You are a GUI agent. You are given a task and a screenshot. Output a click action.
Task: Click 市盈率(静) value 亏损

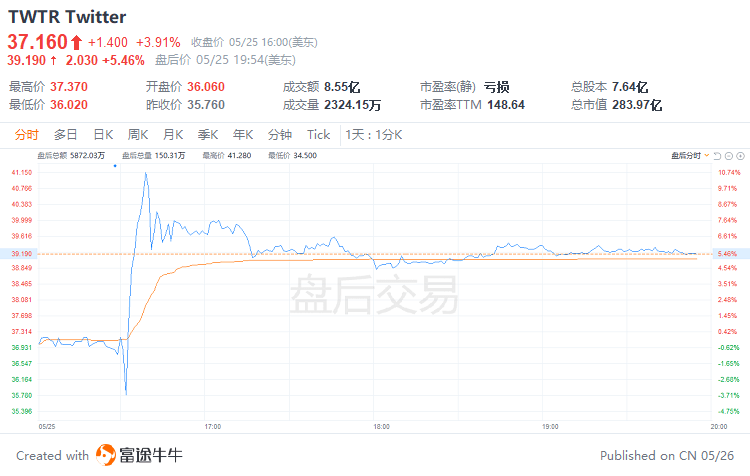496,87
